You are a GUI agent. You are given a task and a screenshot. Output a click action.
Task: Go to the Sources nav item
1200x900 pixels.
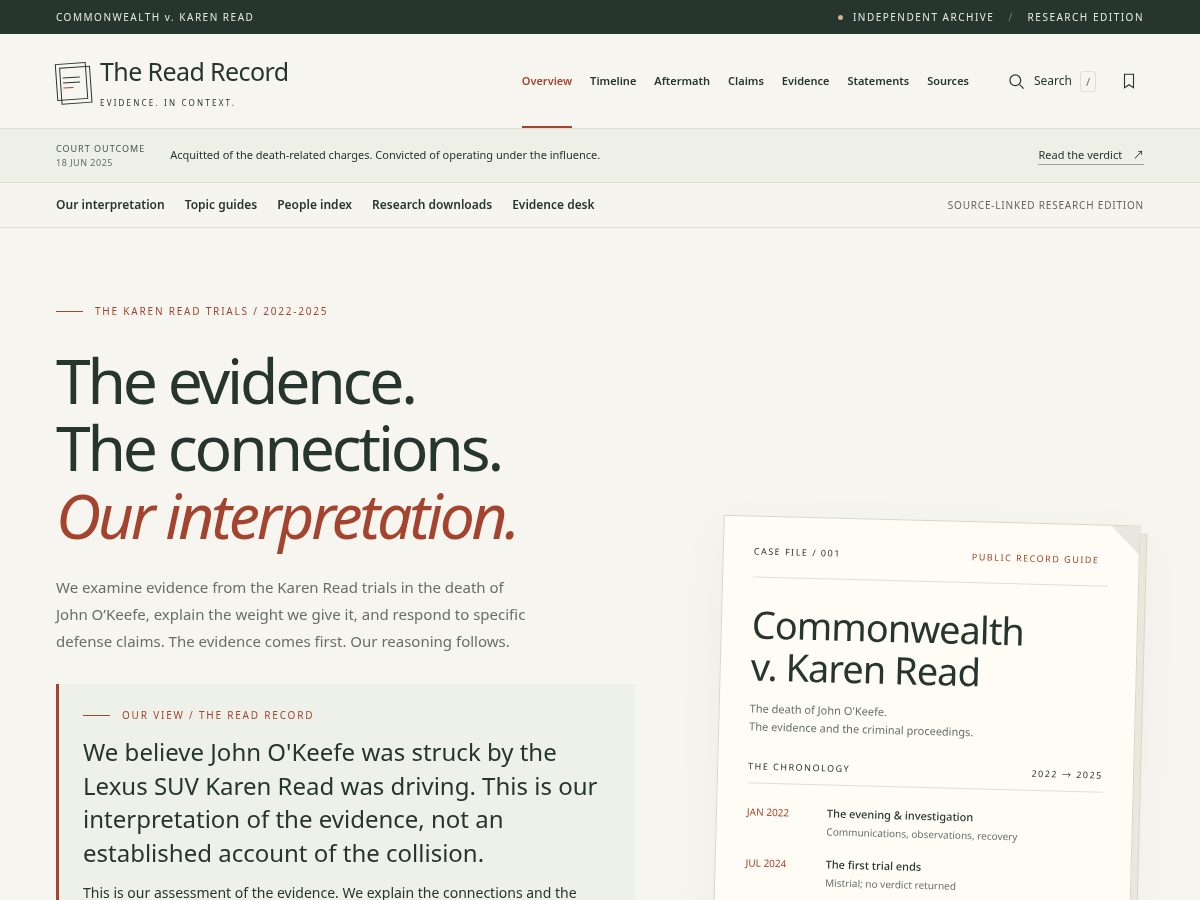click(x=948, y=81)
